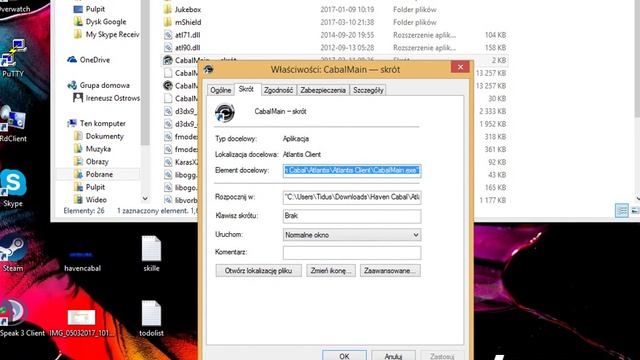Image resolution: width=640 pixels, height=360 pixels.
Task: Open the skille text file on desktop
Action: pyautogui.click(x=151, y=254)
